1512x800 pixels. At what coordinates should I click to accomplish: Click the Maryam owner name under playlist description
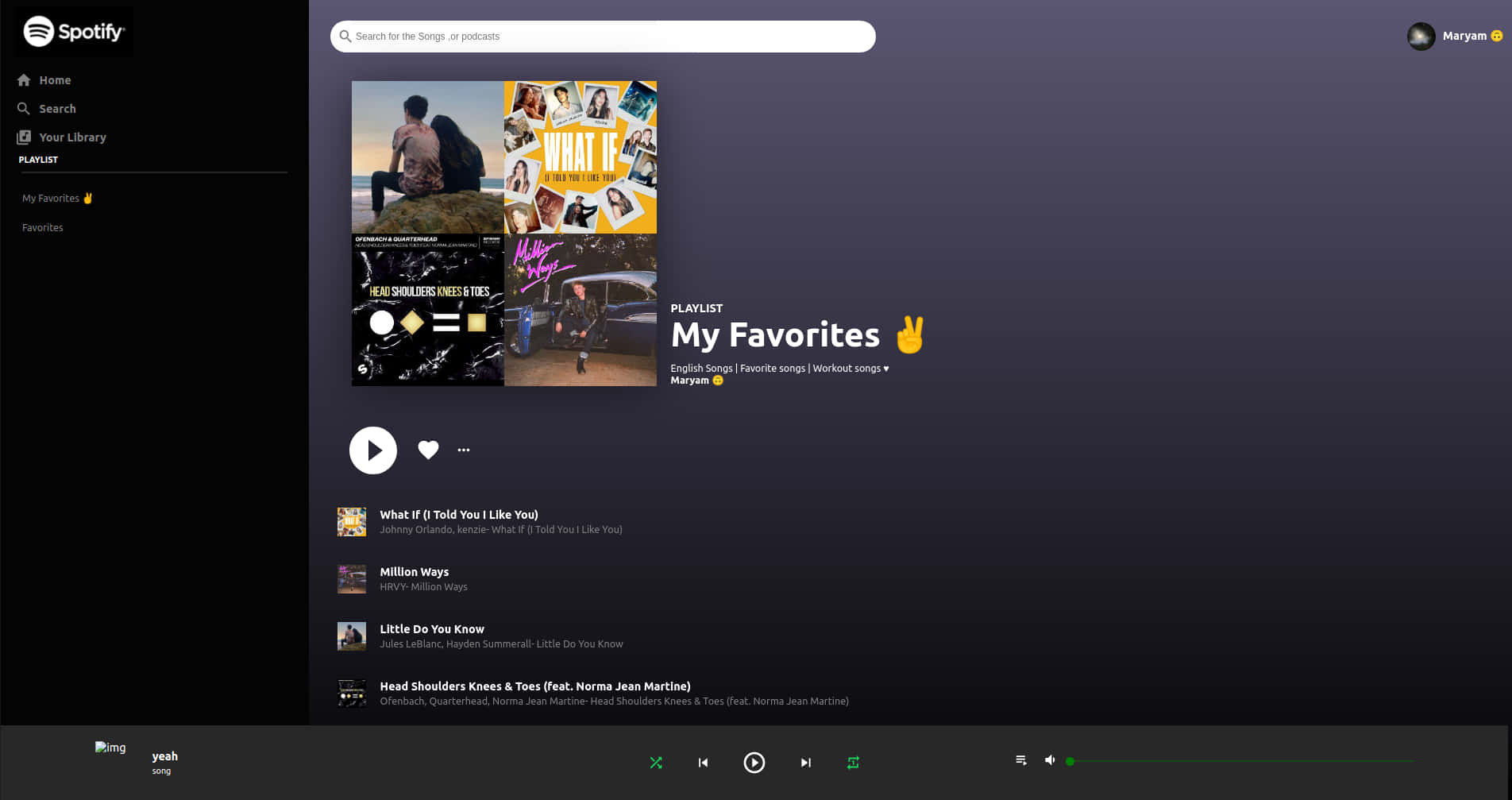(696, 381)
